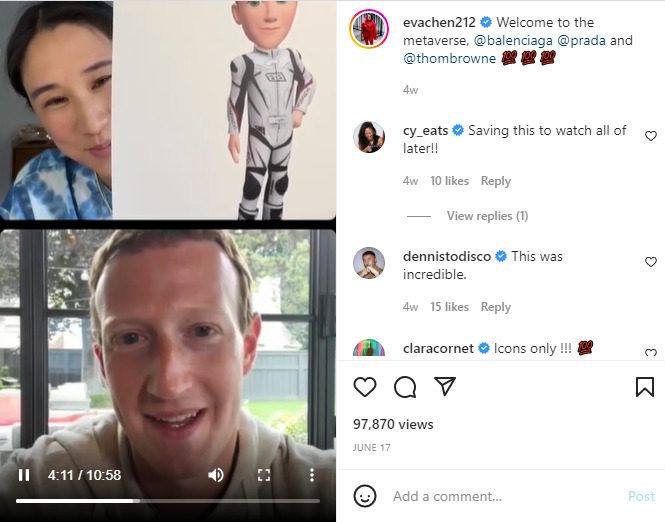Pause the video playback
This screenshot has height=522, width=665.
click(x=24, y=475)
